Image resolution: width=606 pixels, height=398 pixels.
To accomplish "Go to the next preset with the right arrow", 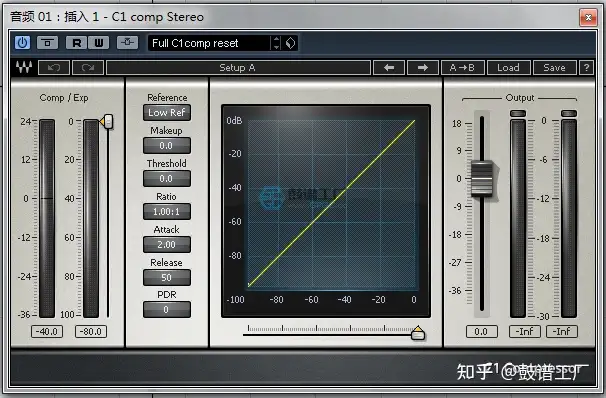I will pos(423,68).
